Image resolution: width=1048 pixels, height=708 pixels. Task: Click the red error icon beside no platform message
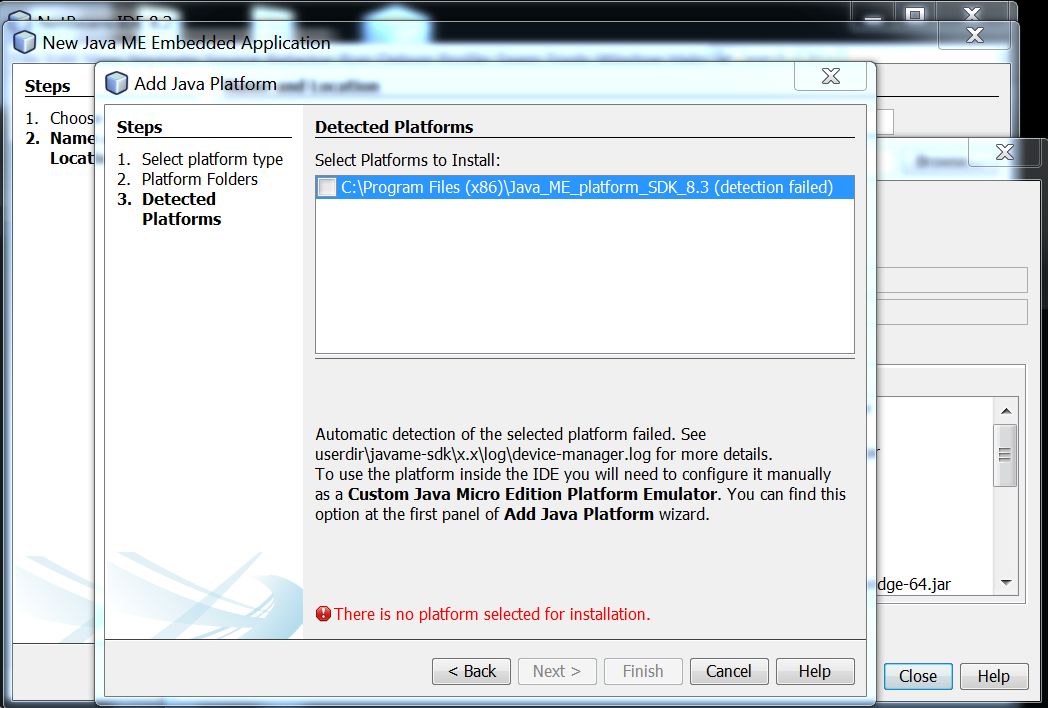tap(323, 614)
